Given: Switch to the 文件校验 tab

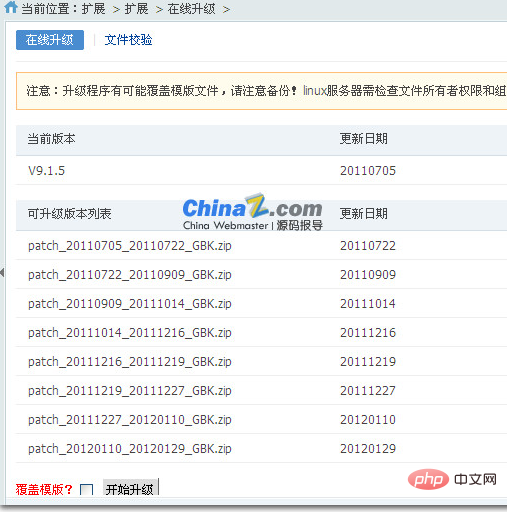Looking at the screenshot, I should tap(128, 40).
